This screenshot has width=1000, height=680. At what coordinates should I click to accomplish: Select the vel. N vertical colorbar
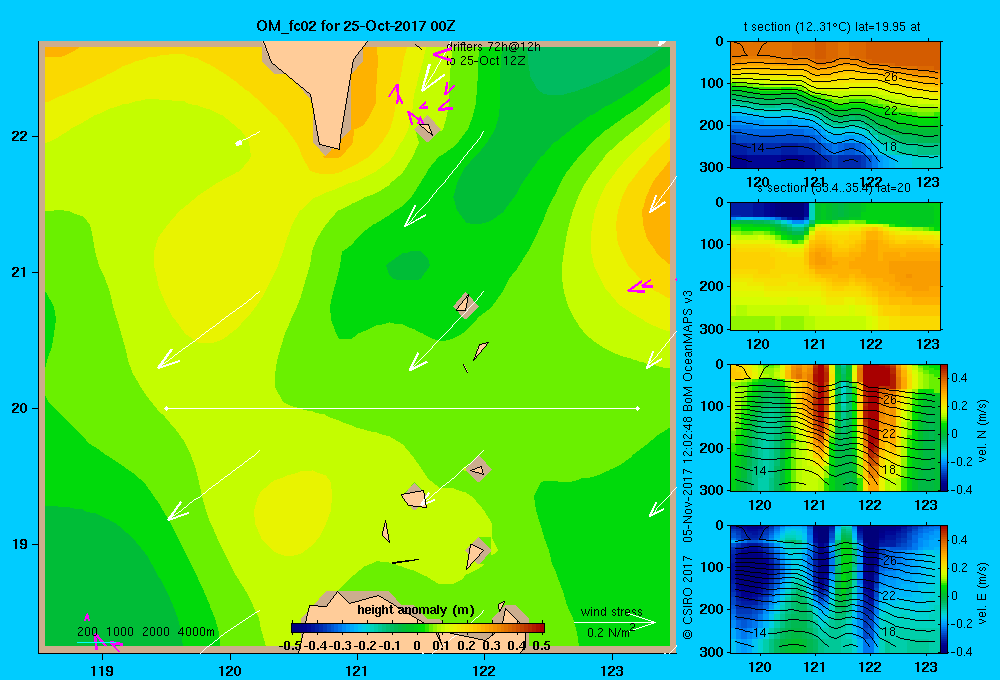[945, 427]
